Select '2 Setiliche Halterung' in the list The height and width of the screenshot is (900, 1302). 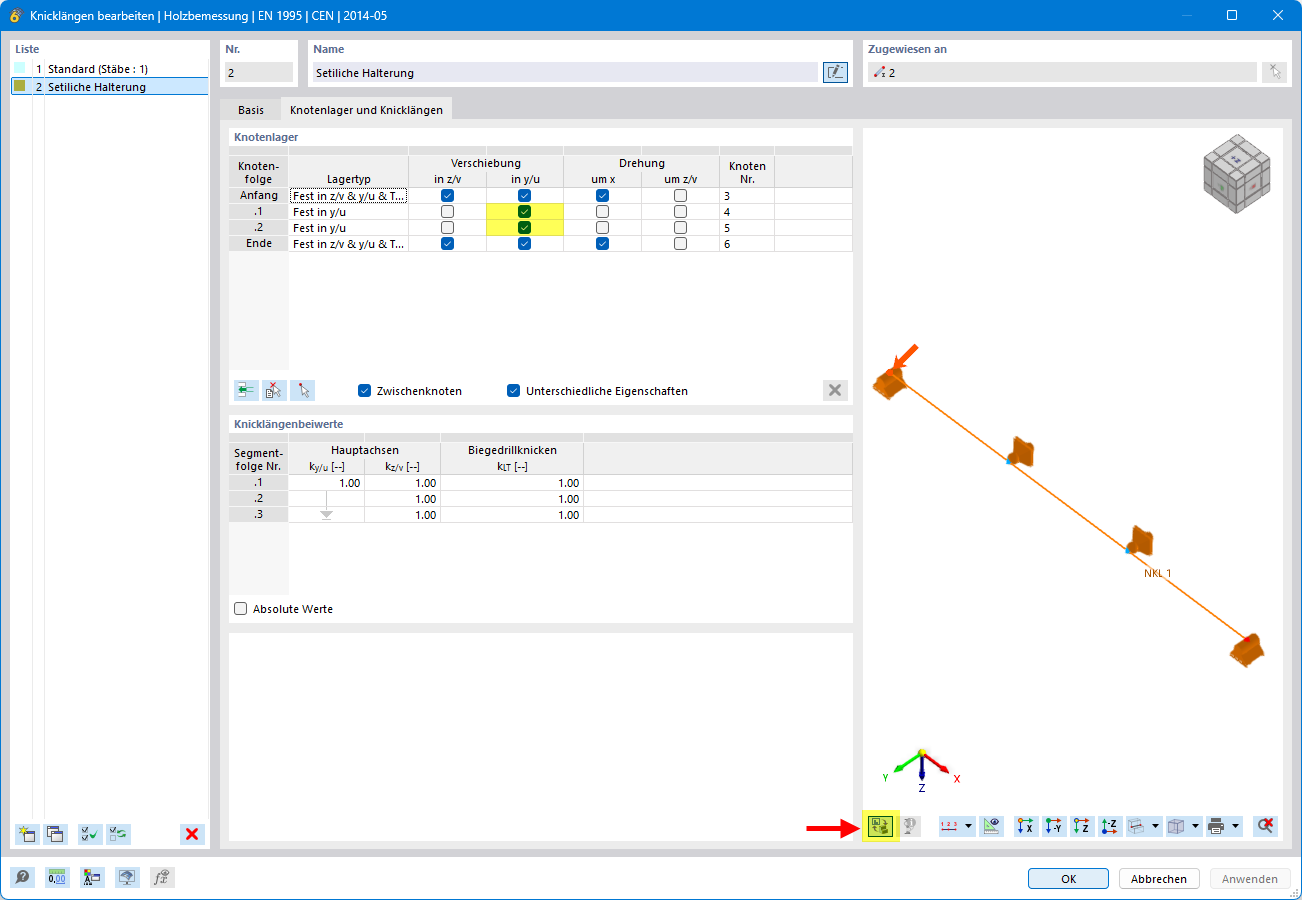point(110,87)
